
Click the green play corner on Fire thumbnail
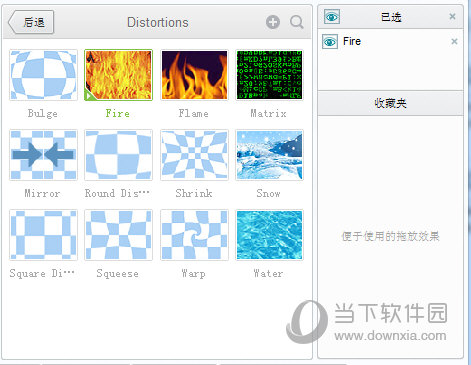pos(89,96)
